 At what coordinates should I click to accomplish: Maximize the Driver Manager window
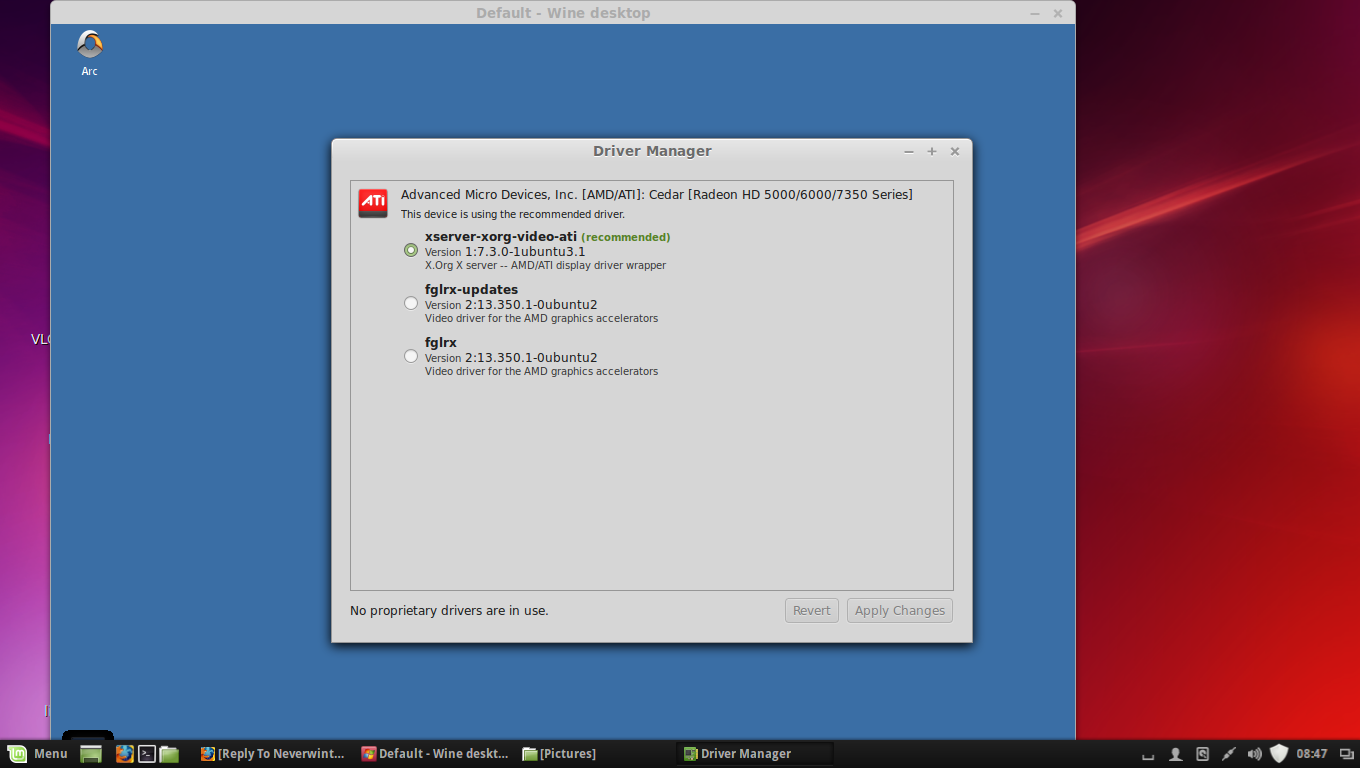tap(932, 152)
